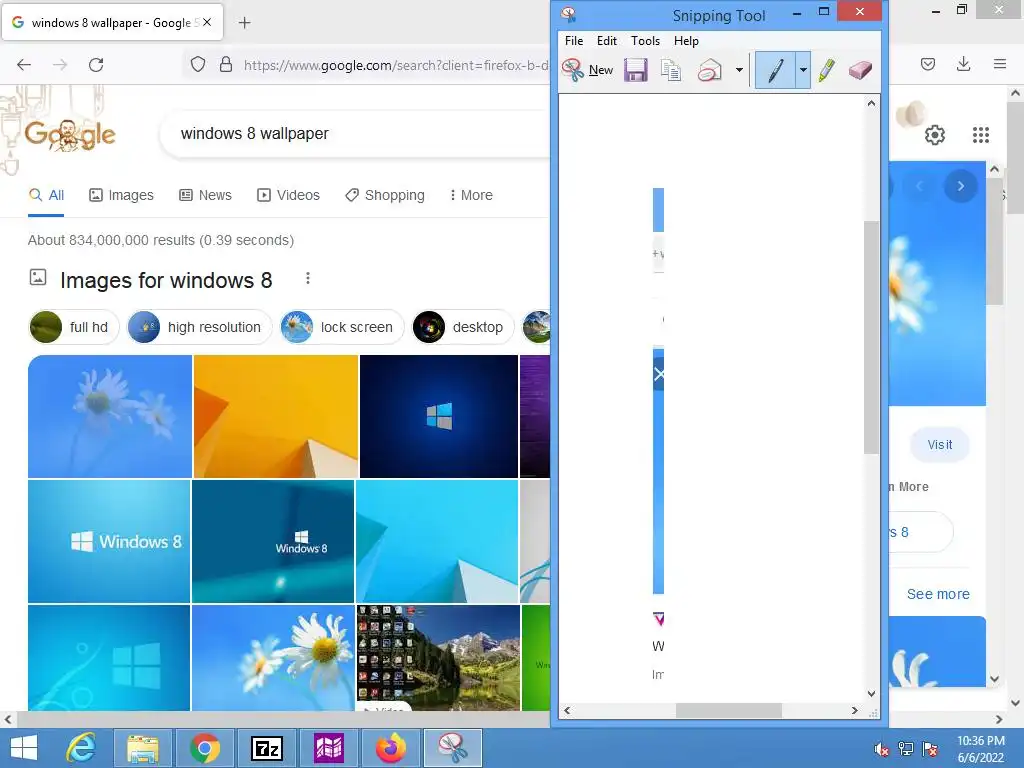1024x768 pixels.
Task: Open the Images for windows 8 options menu
Action: pyautogui.click(x=308, y=279)
